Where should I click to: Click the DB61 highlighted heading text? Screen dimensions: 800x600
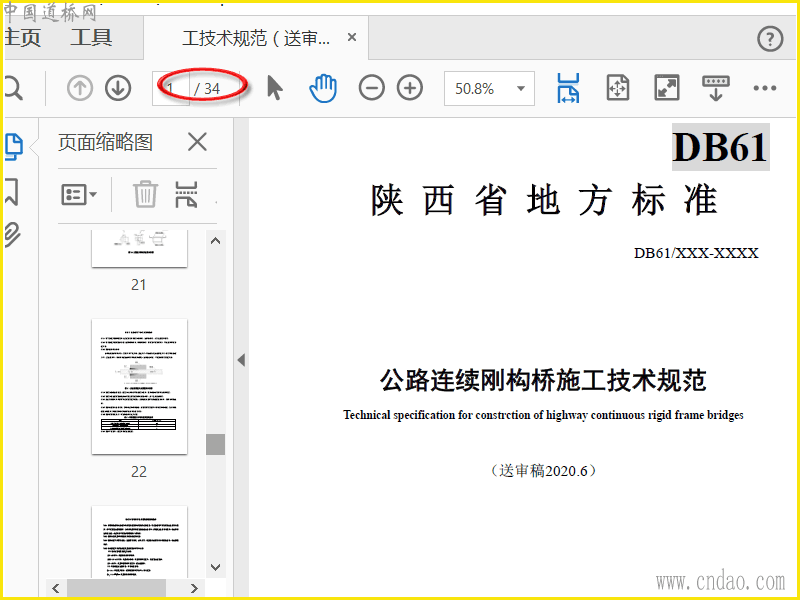[720, 147]
